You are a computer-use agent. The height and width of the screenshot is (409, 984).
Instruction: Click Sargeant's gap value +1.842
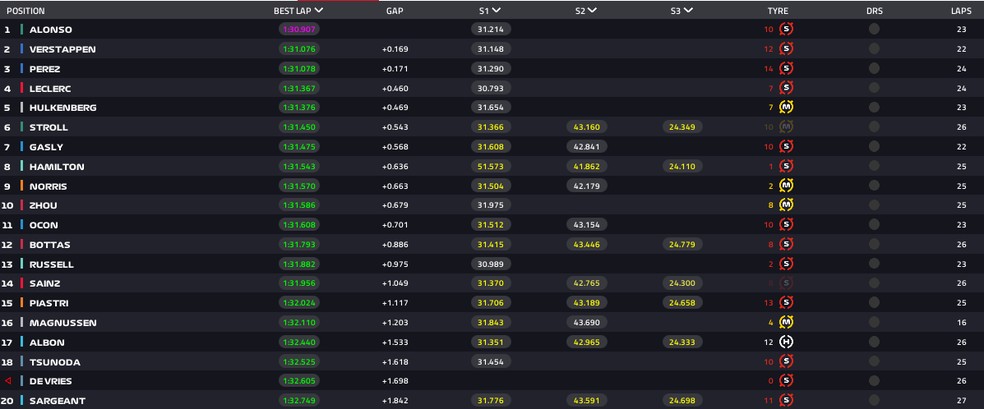(395, 401)
